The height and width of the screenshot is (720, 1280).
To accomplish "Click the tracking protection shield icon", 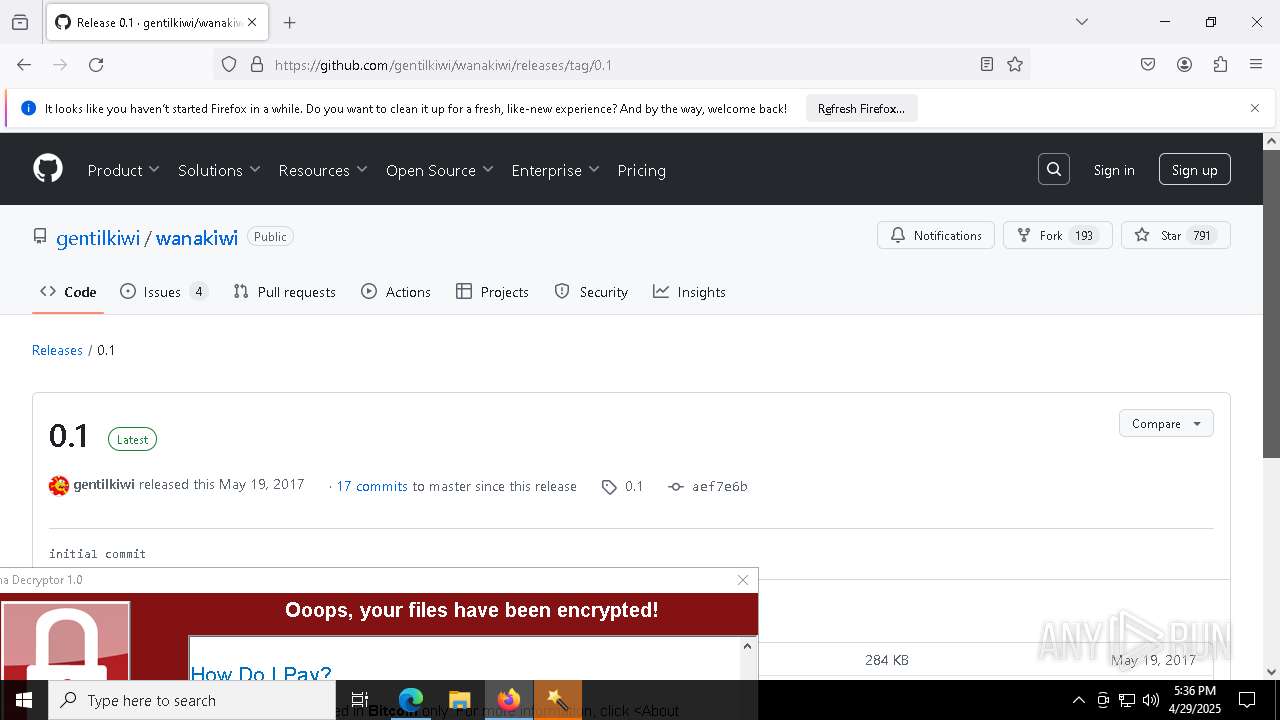I will tap(229, 65).
